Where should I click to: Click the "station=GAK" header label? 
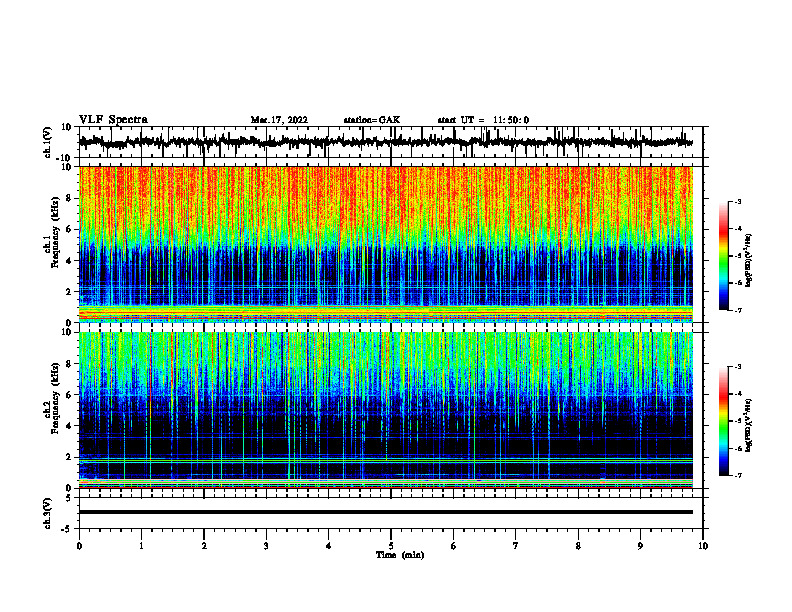coord(372,120)
